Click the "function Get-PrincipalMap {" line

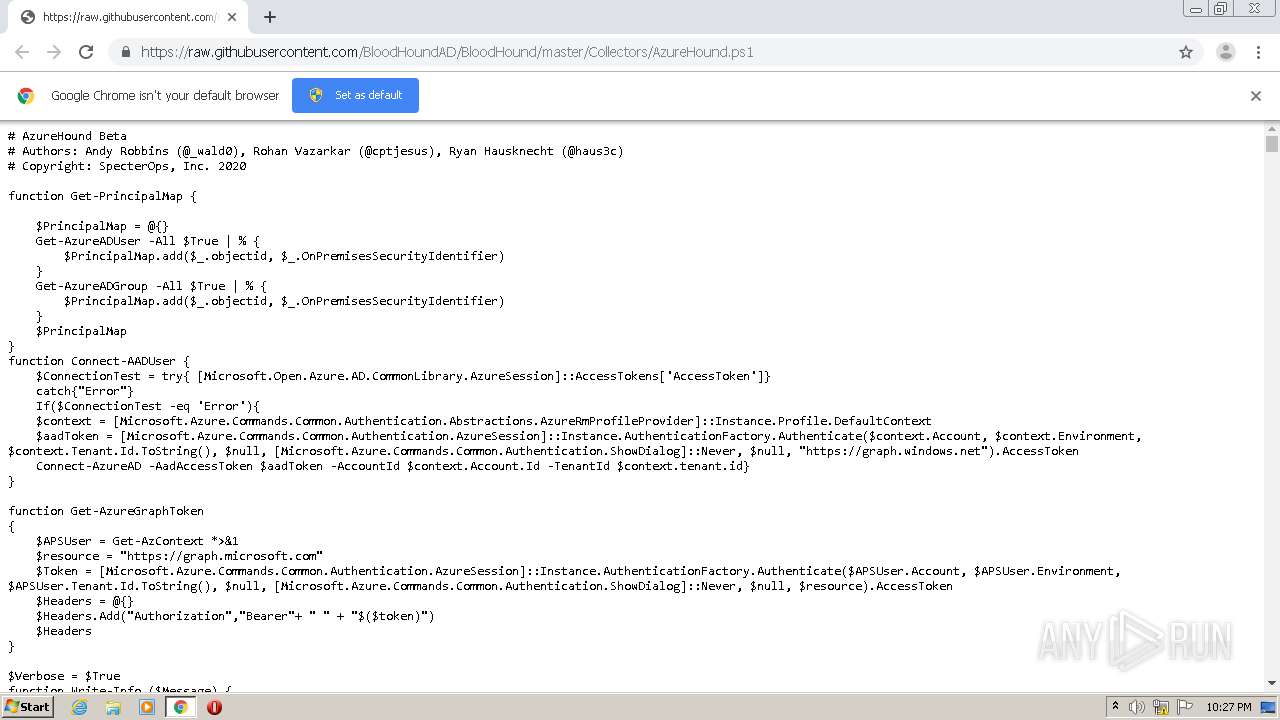(102, 196)
